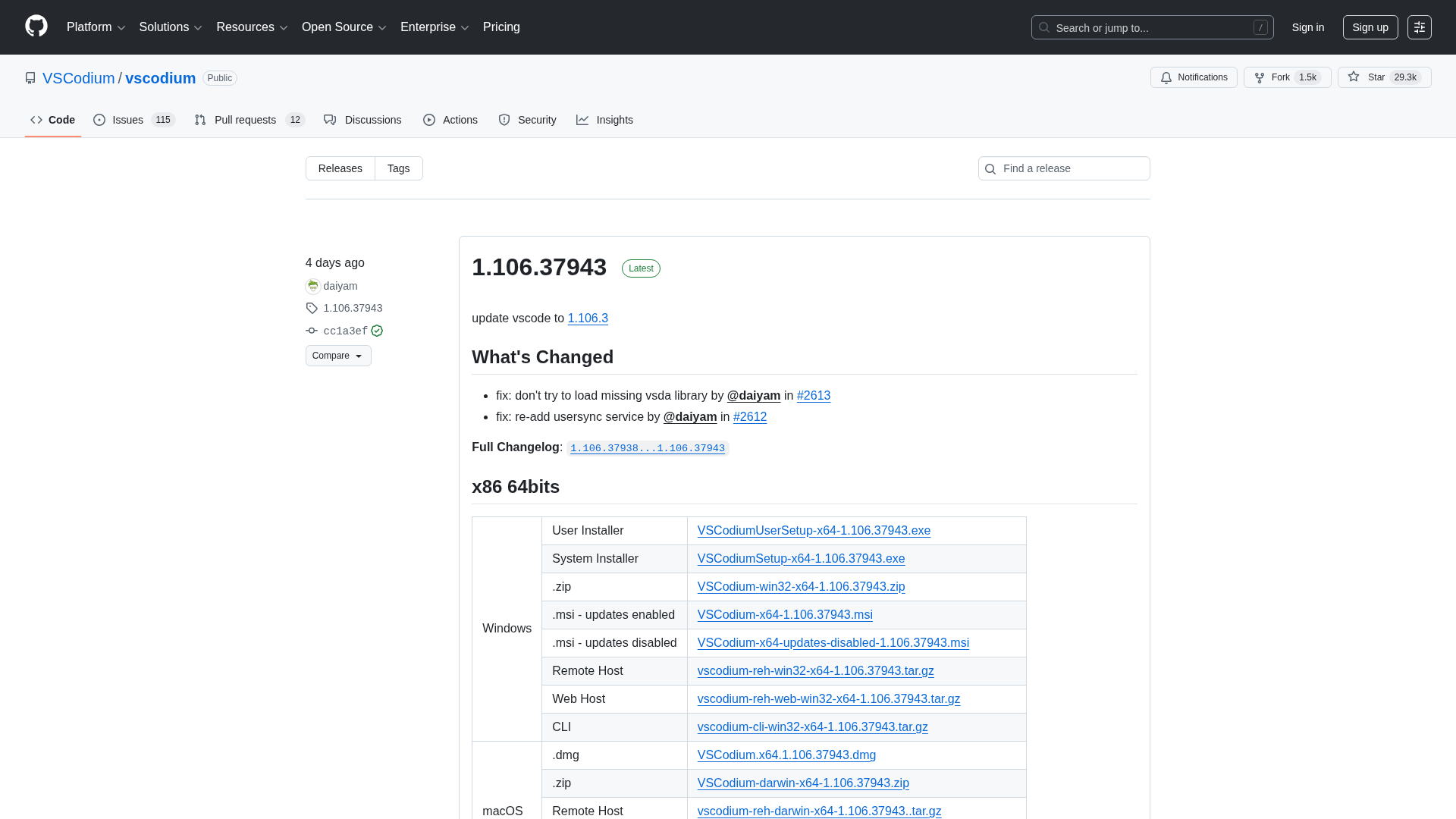Viewport: 1456px width, 819px height.
Task: Switch to the Tags tab
Action: click(x=398, y=168)
